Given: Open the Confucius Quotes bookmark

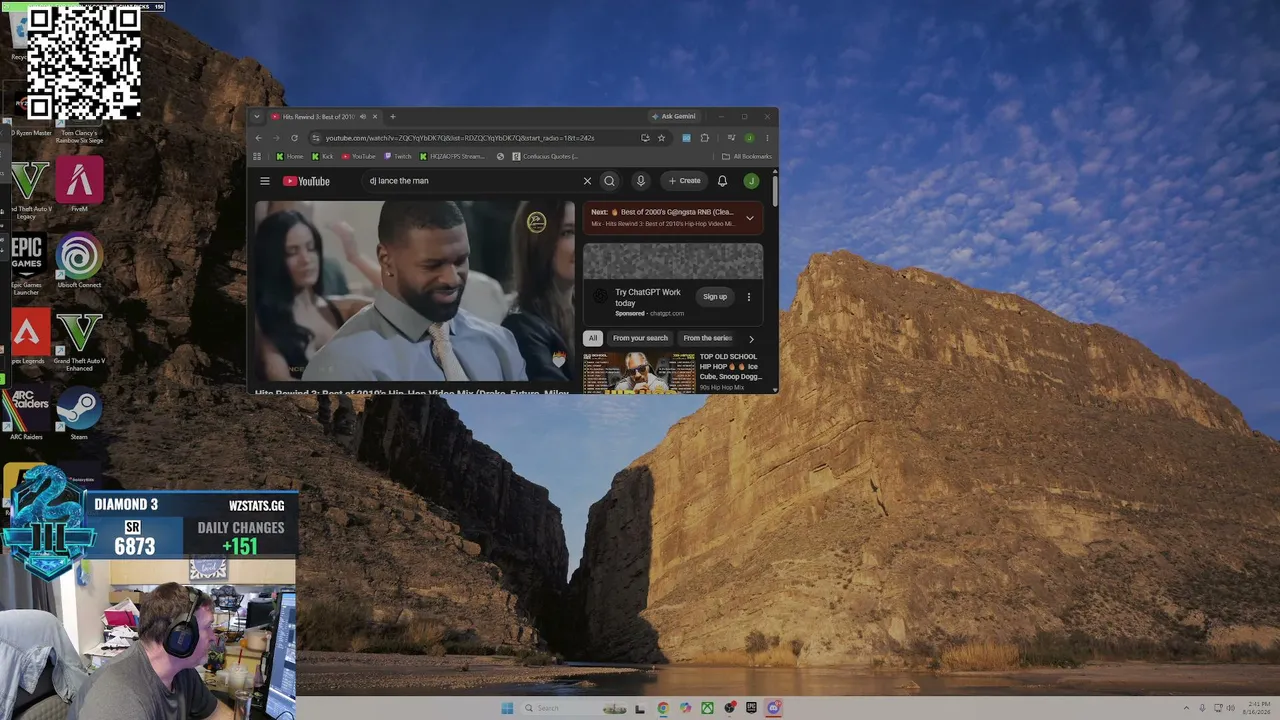Looking at the screenshot, I should [x=545, y=156].
